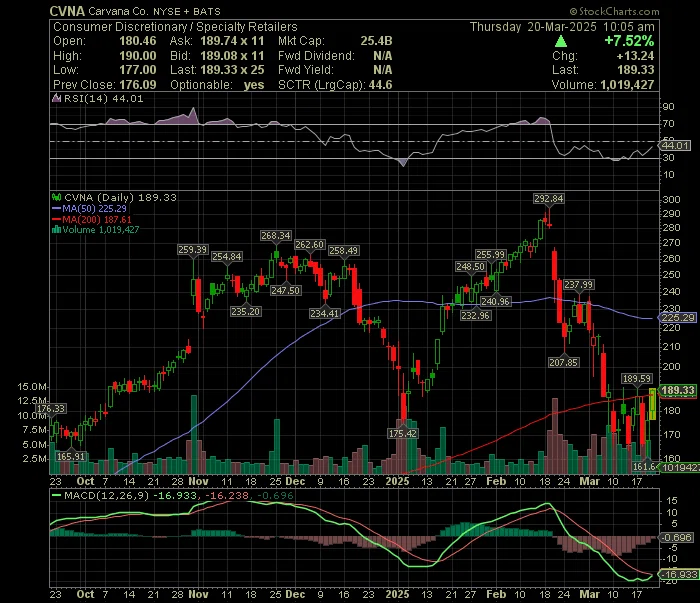Image resolution: width=700 pixels, height=603 pixels.
Task: Click the RSI(14) 44.01 panel label
Action: click(x=104, y=98)
